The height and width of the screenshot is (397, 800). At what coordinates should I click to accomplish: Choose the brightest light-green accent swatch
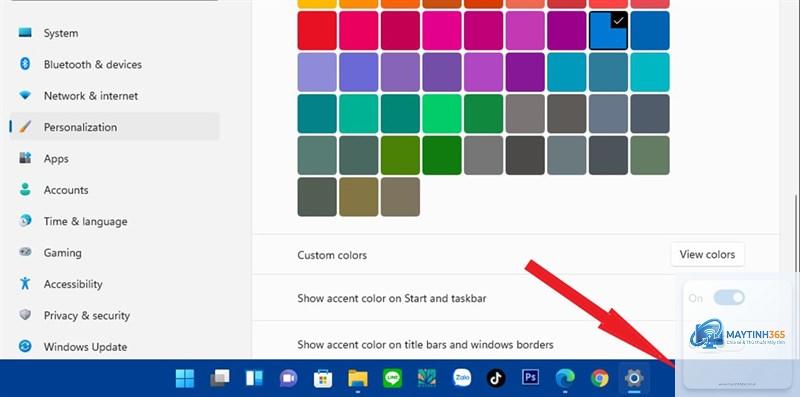pyautogui.click(x=442, y=114)
